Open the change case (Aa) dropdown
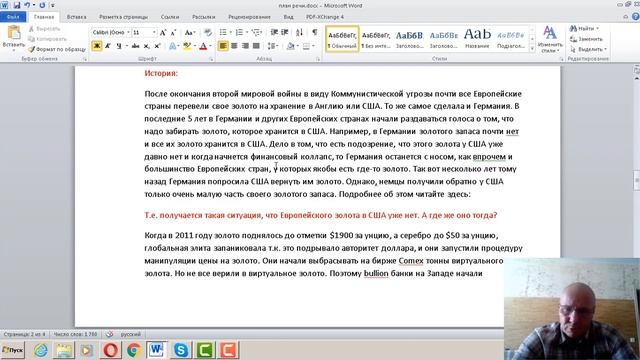640x360 pixels. [190, 32]
